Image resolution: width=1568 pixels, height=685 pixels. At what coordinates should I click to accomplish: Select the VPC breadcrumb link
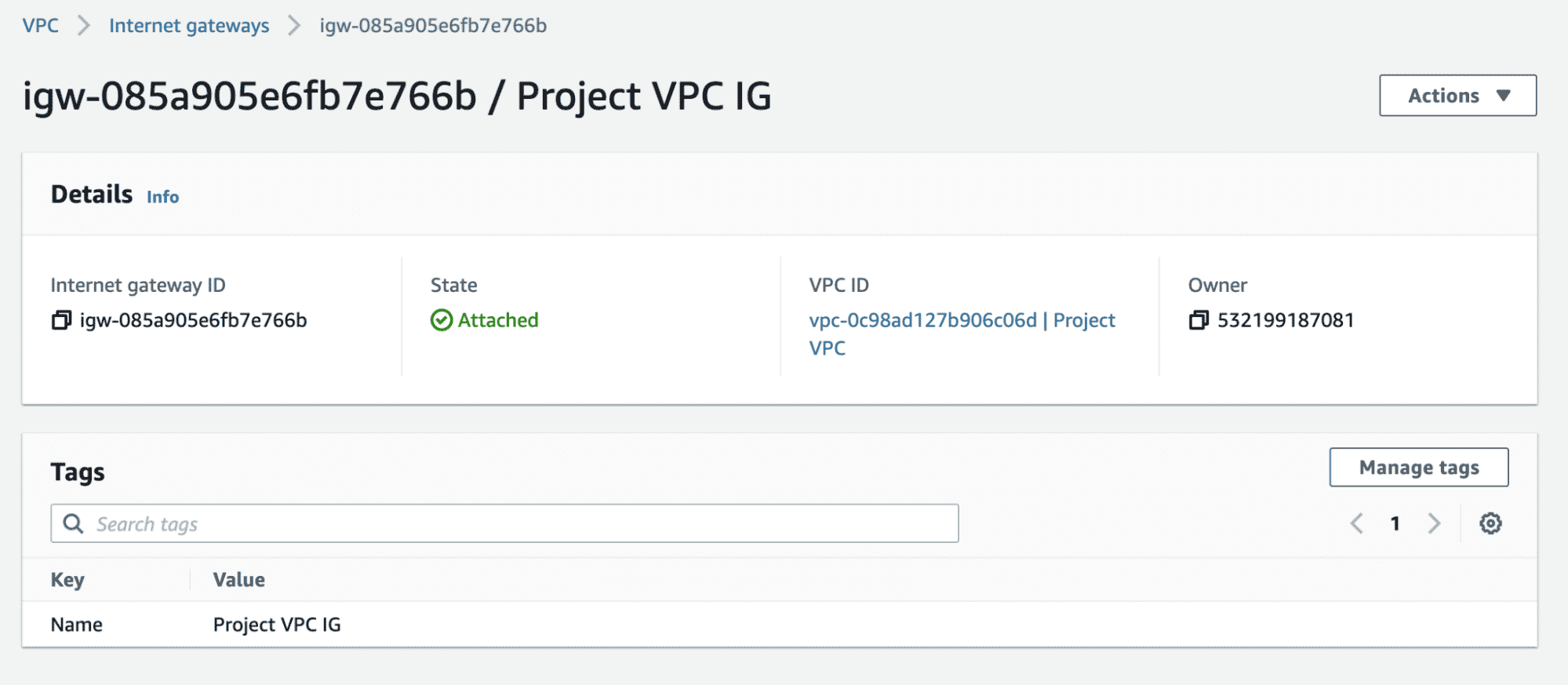coord(41,25)
